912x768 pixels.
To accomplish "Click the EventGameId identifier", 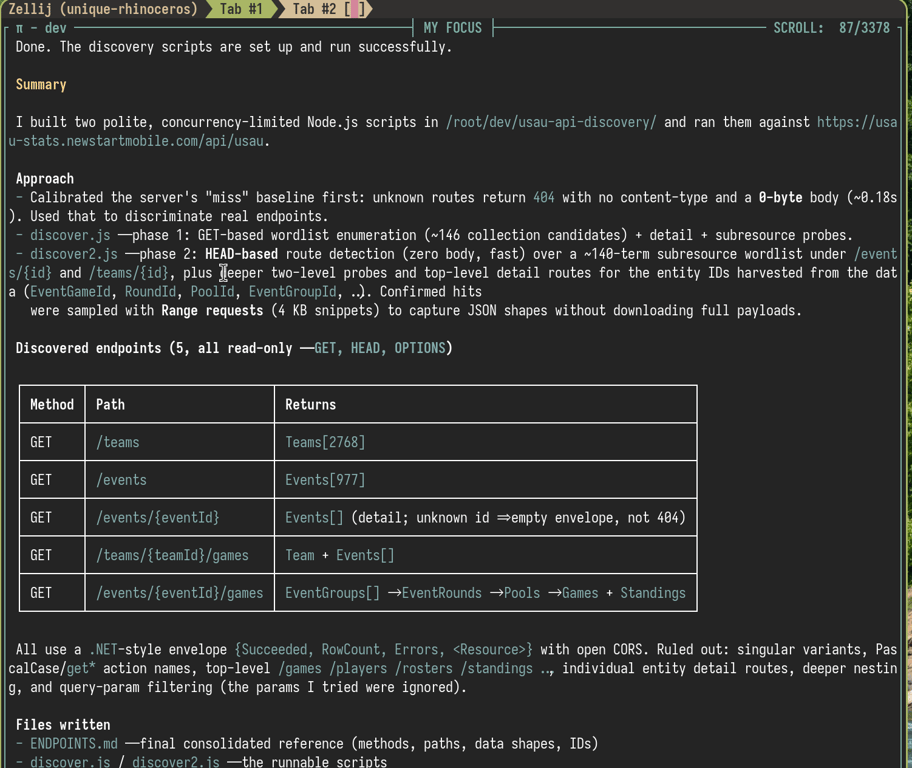I will [70, 291].
